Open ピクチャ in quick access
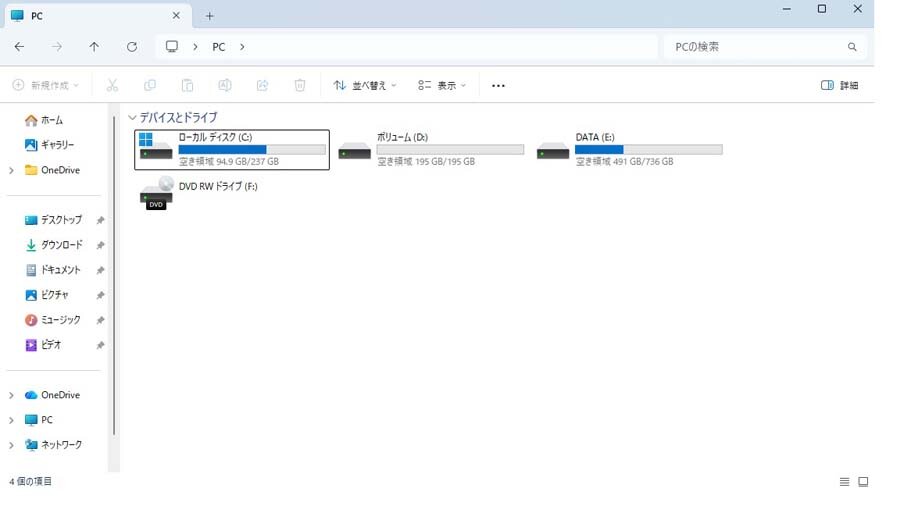Viewport: 900px width, 506px height. 46,295
